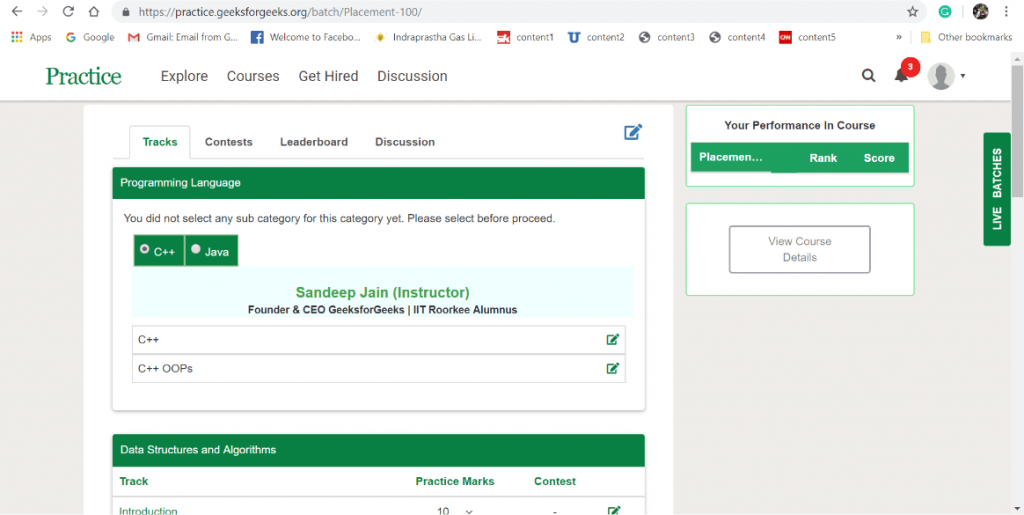Screen dimensions: 1024x515
Task: Open the Grammarly extension icon
Action: 944,12
